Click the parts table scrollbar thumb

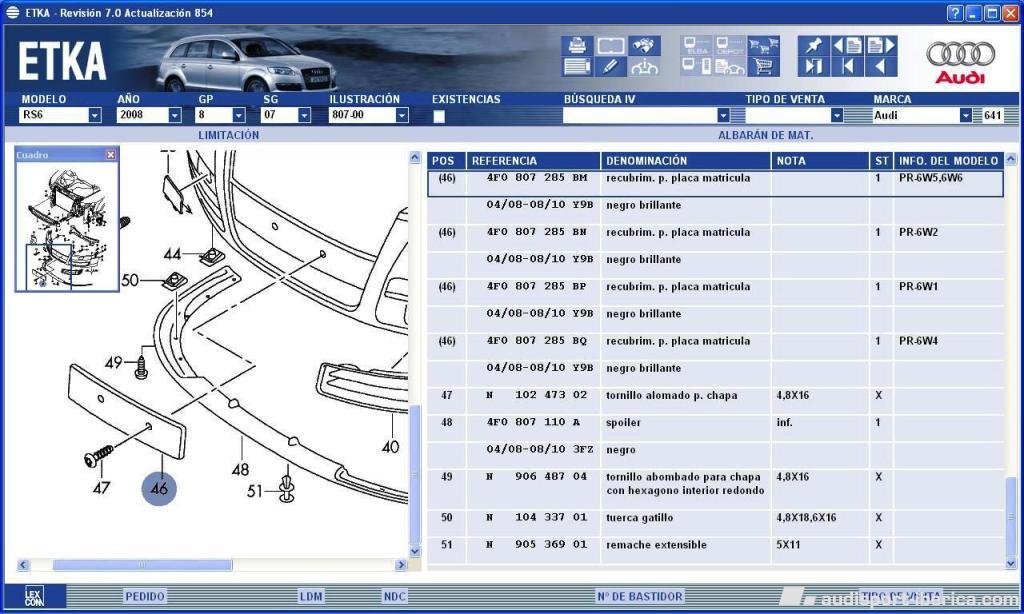(1011, 516)
